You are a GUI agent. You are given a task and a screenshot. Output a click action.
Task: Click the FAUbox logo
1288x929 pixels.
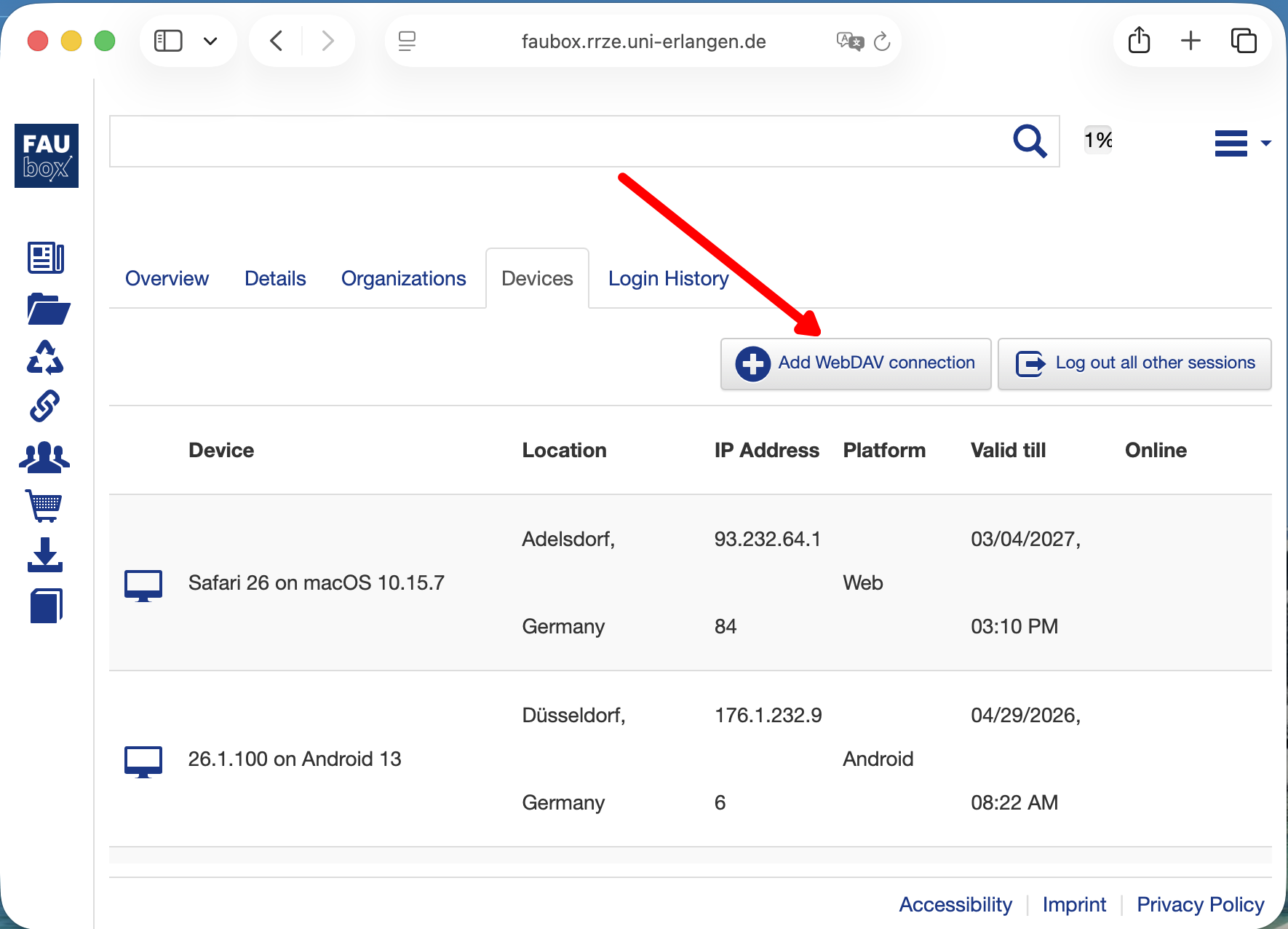(47, 156)
